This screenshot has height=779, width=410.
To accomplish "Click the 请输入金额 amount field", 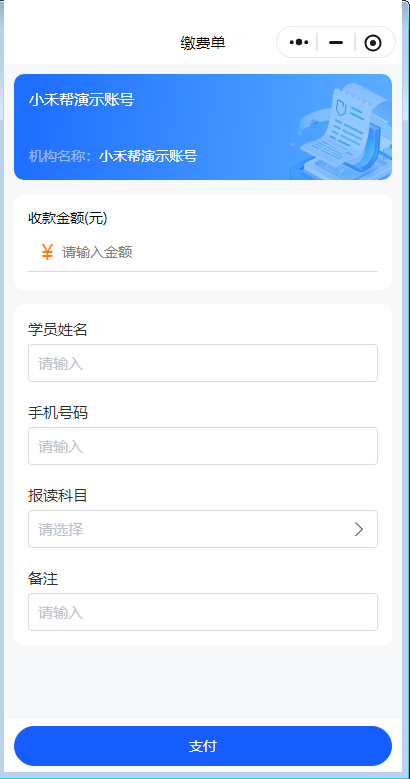I will click(219, 252).
